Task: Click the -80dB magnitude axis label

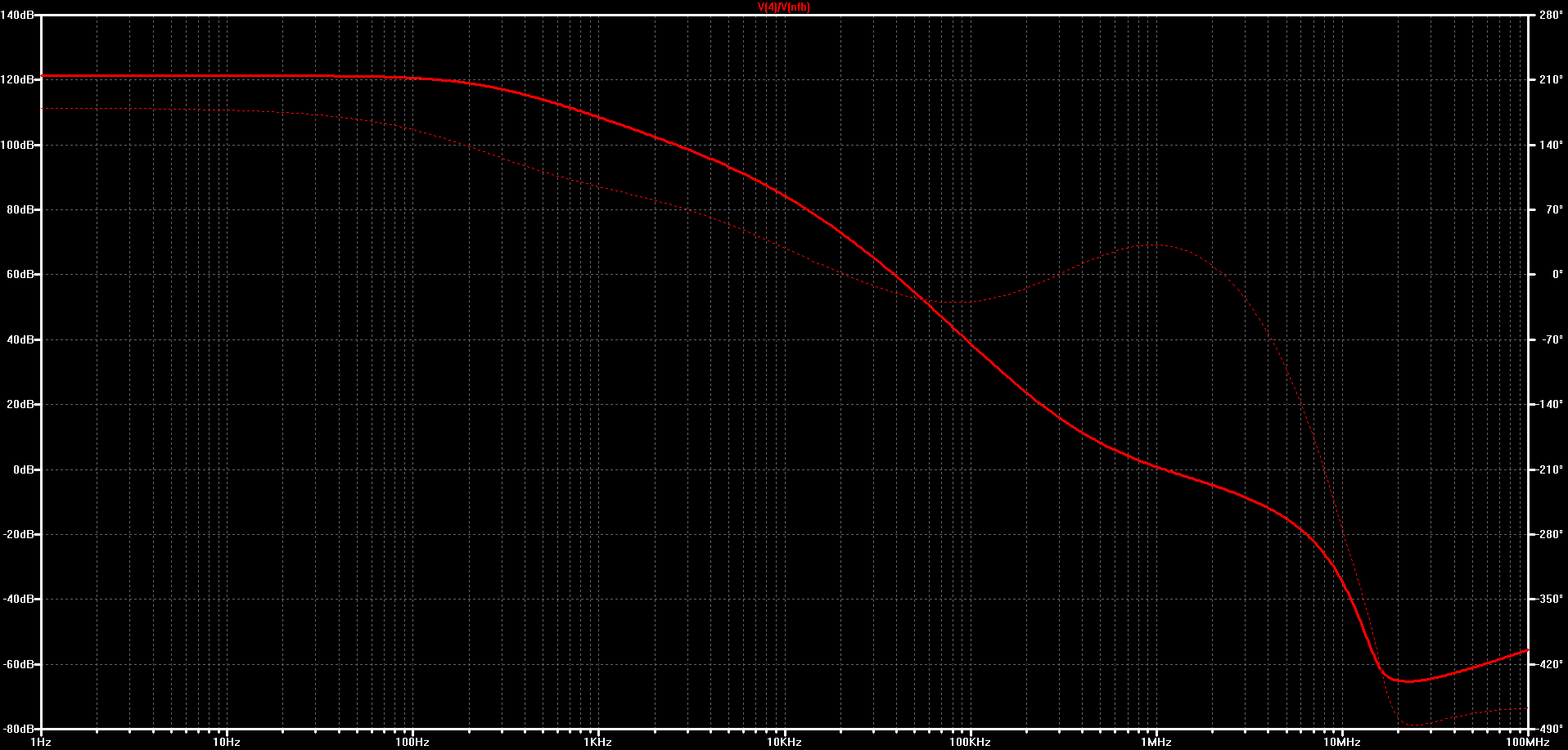Action: click(x=18, y=729)
